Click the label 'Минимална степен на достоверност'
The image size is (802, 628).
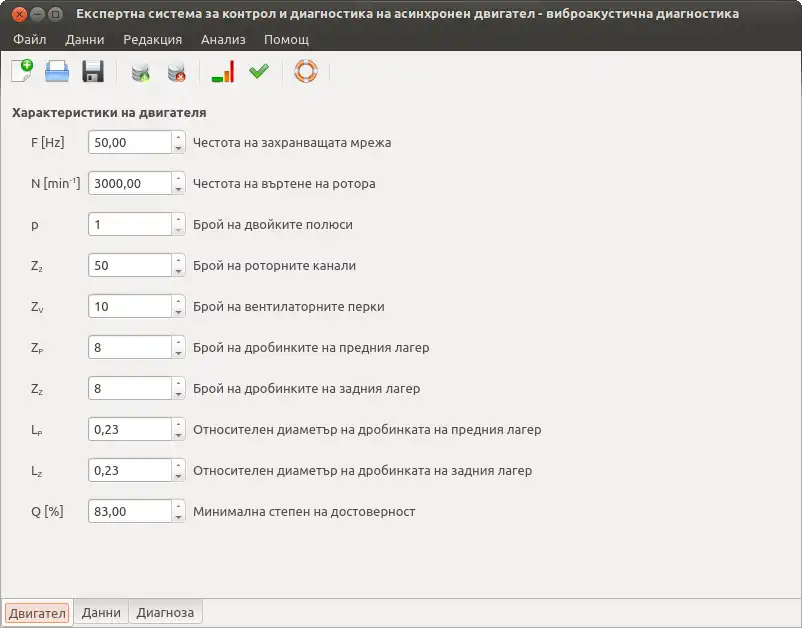[304, 511]
